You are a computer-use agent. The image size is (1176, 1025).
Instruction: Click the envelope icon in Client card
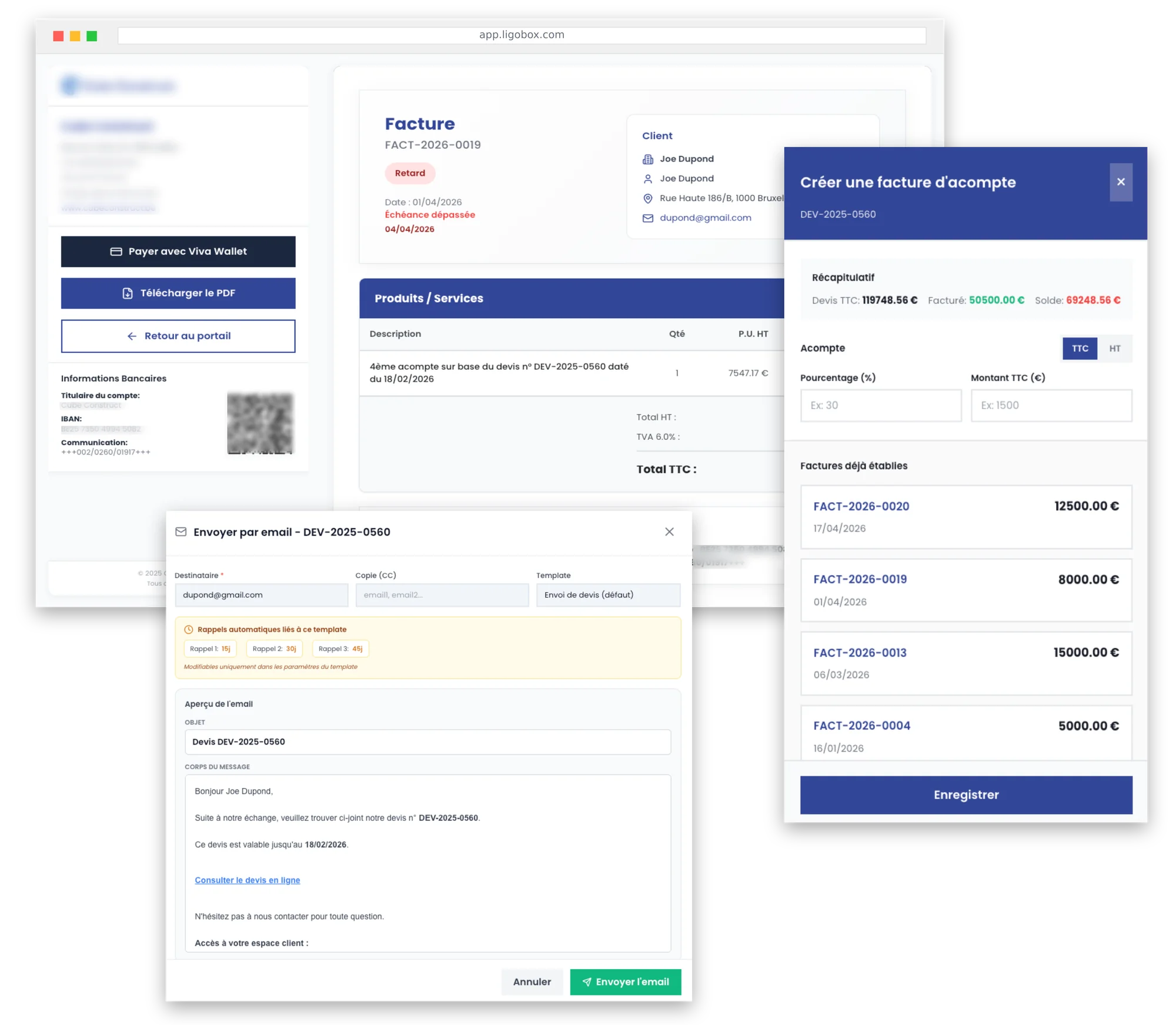coord(647,218)
